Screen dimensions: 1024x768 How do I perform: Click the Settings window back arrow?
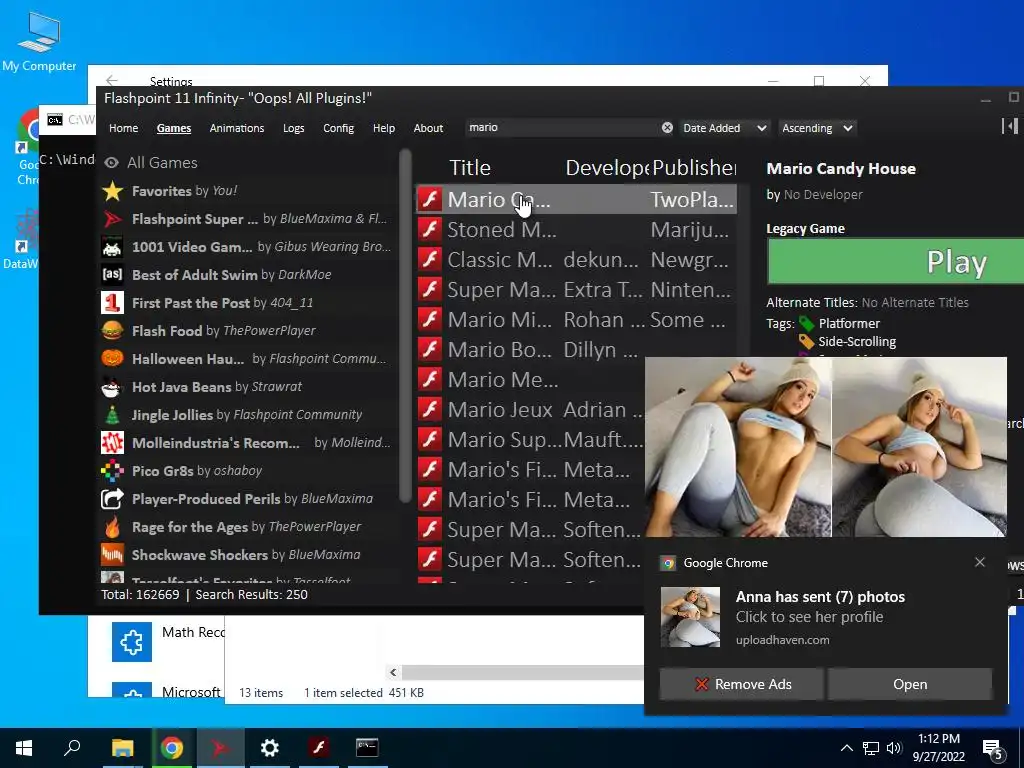[112, 80]
